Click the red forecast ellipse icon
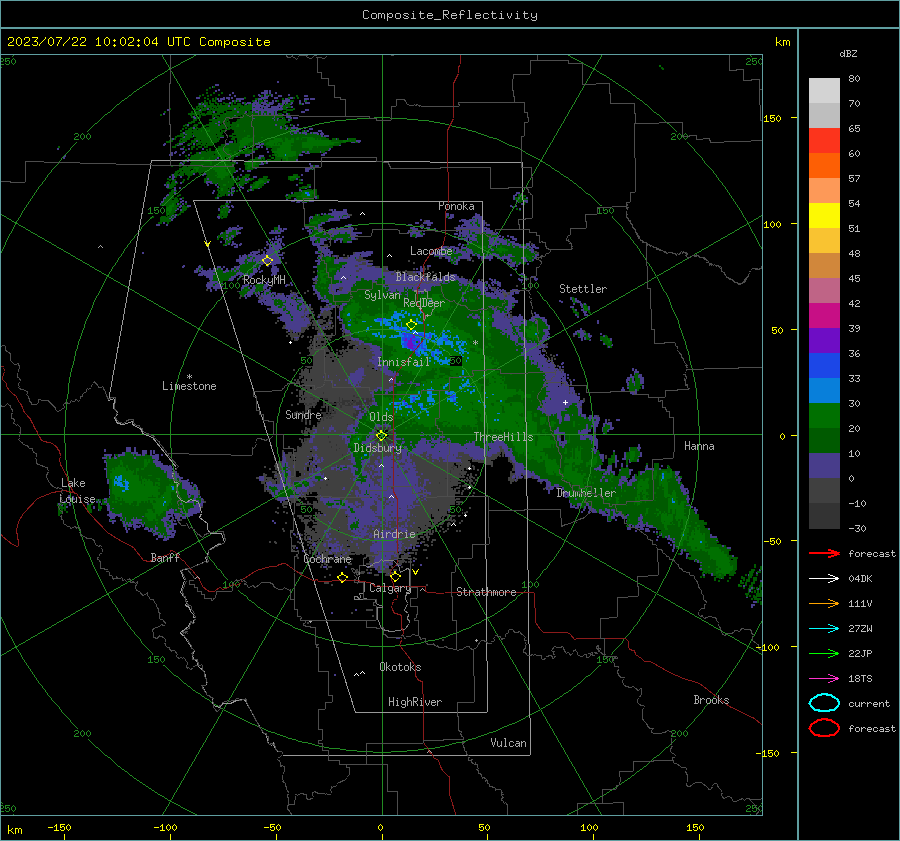 point(824,728)
